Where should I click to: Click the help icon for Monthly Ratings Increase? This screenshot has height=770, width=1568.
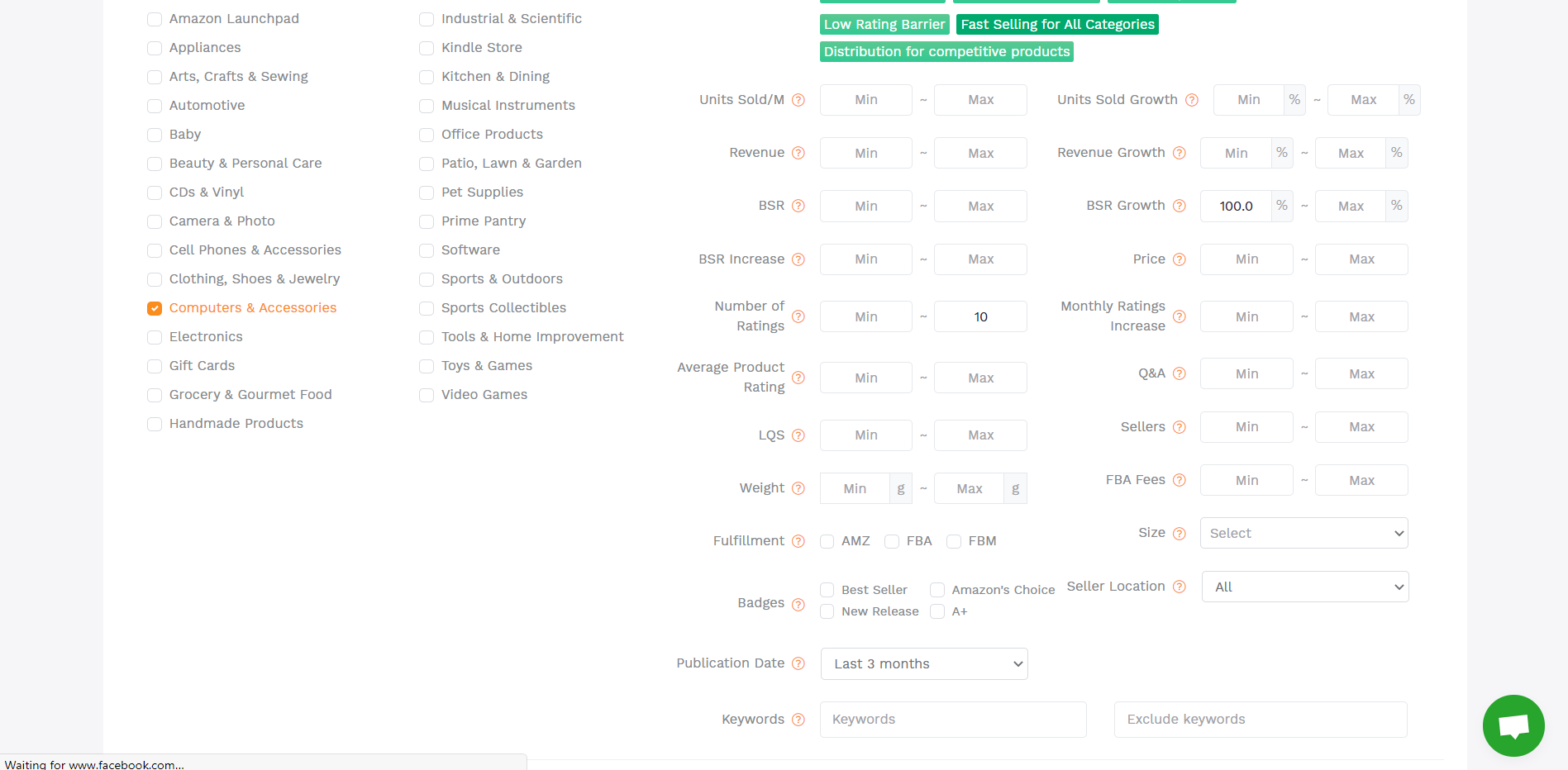coord(1180,316)
